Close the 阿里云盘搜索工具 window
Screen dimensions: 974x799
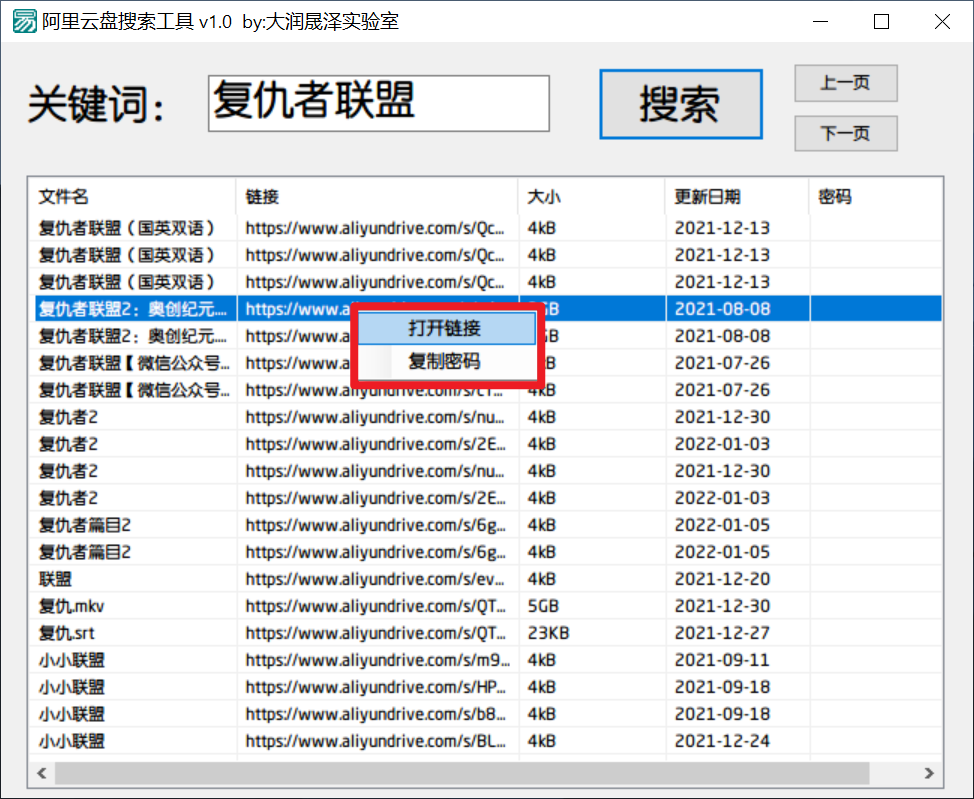click(x=942, y=22)
